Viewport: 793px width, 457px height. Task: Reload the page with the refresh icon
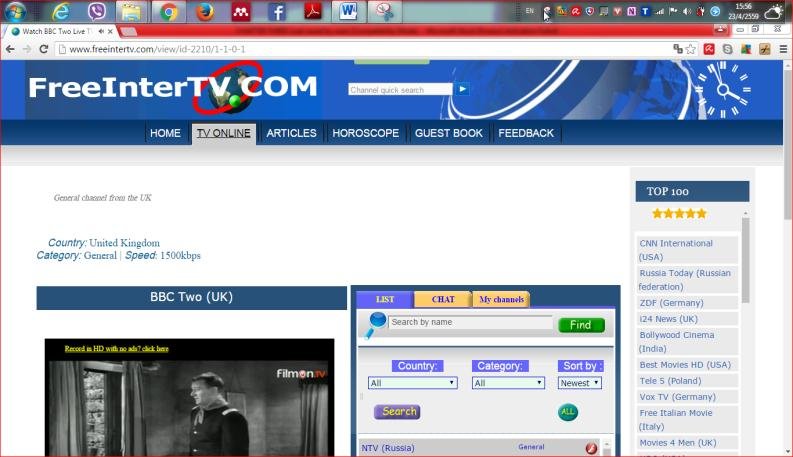pyautogui.click(x=43, y=49)
